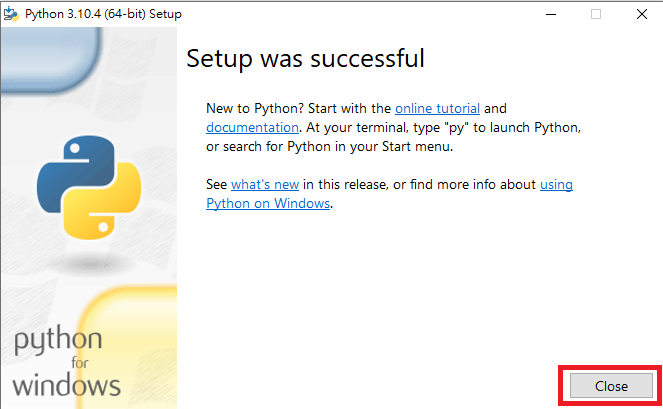Click the blue and yellow Python logo
This screenshot has height=409, width=663.
pos(88,189)
